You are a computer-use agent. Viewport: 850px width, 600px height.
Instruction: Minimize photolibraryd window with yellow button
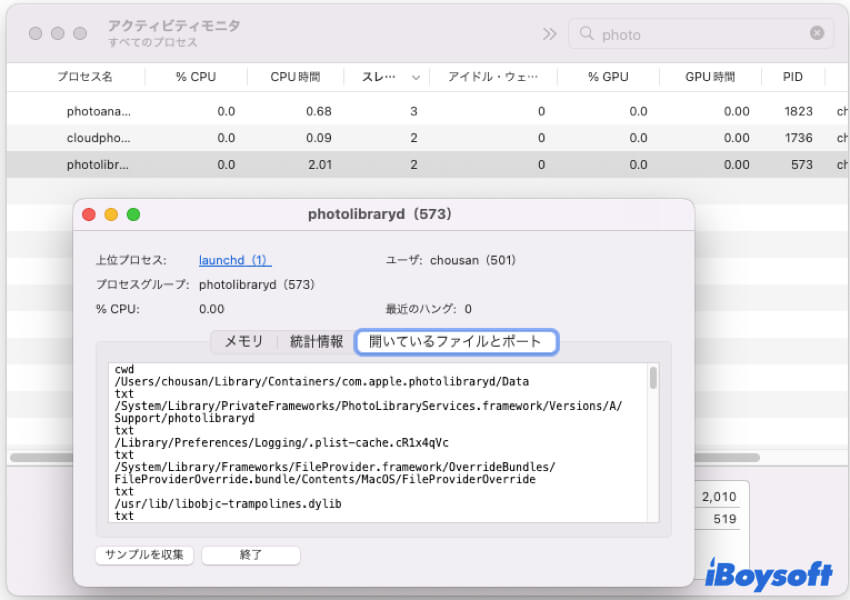(111, 215)
